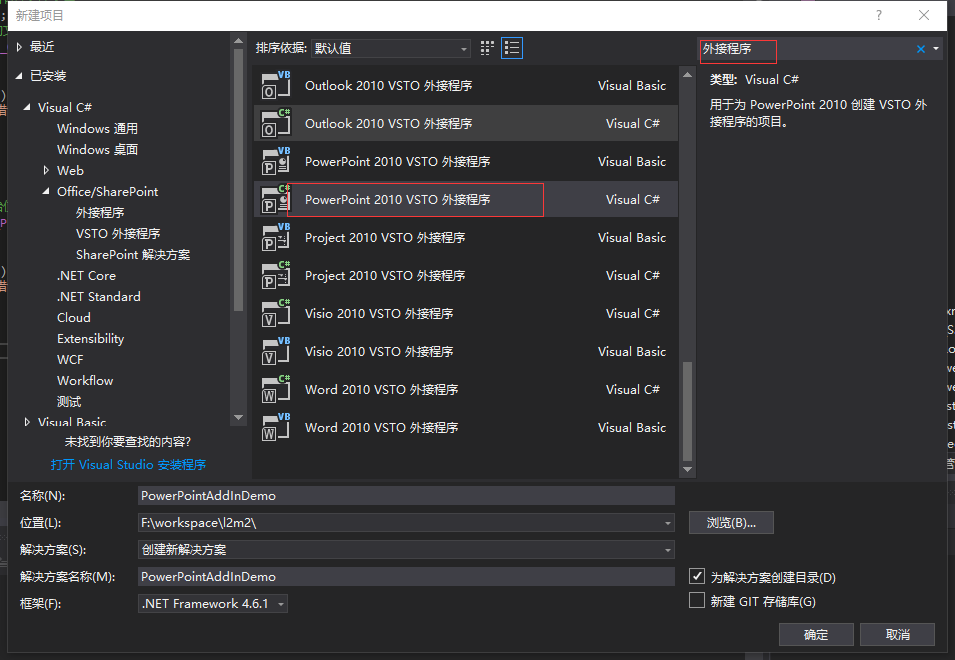The height and width of the screenshot is (660, 955).
Task: Open Visual Studio 安装程序 link
Action: 128,465
